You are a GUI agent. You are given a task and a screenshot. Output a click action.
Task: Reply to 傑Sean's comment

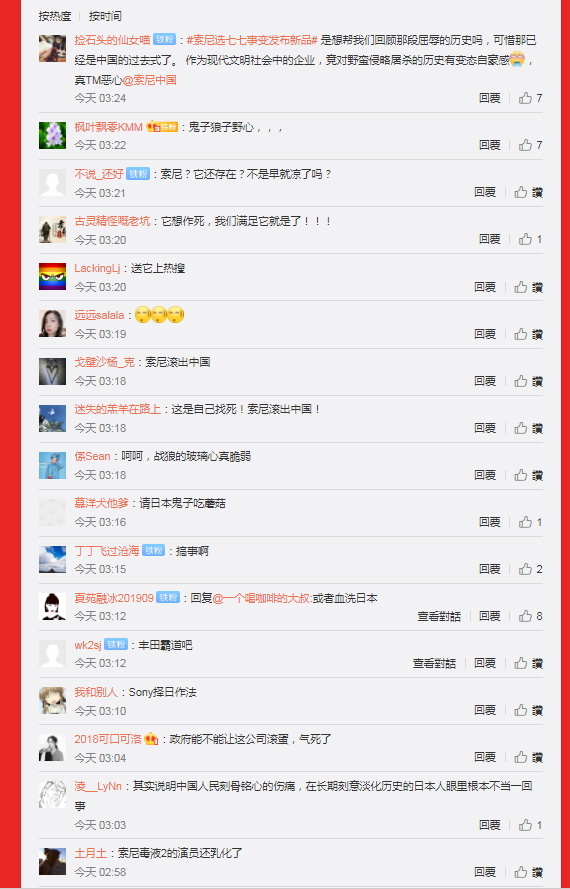485,475
